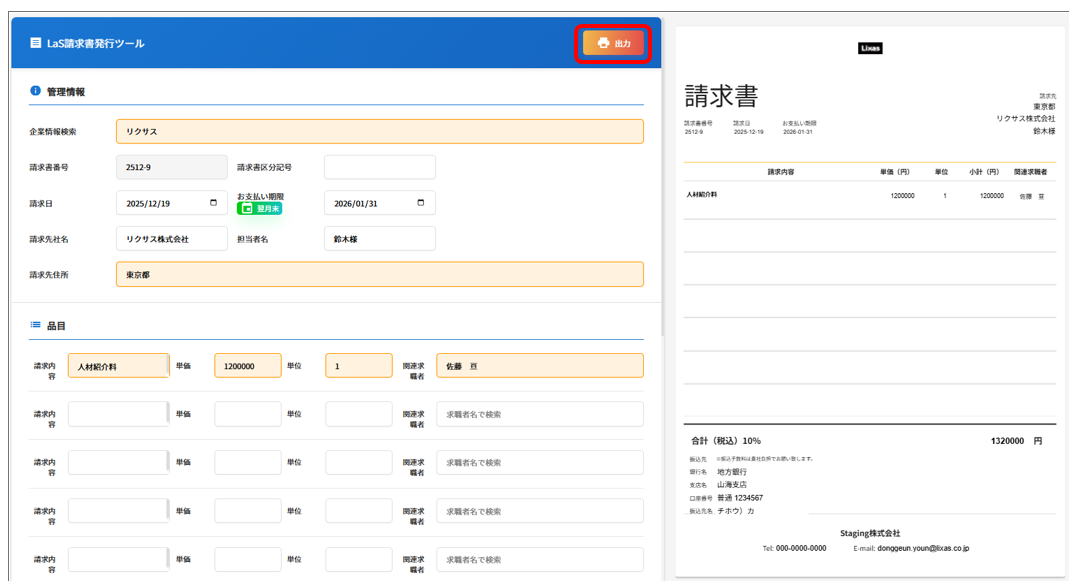
Task: Click the document icon beside LaS請求書発行ツール
Action: (x=36, y=43)
